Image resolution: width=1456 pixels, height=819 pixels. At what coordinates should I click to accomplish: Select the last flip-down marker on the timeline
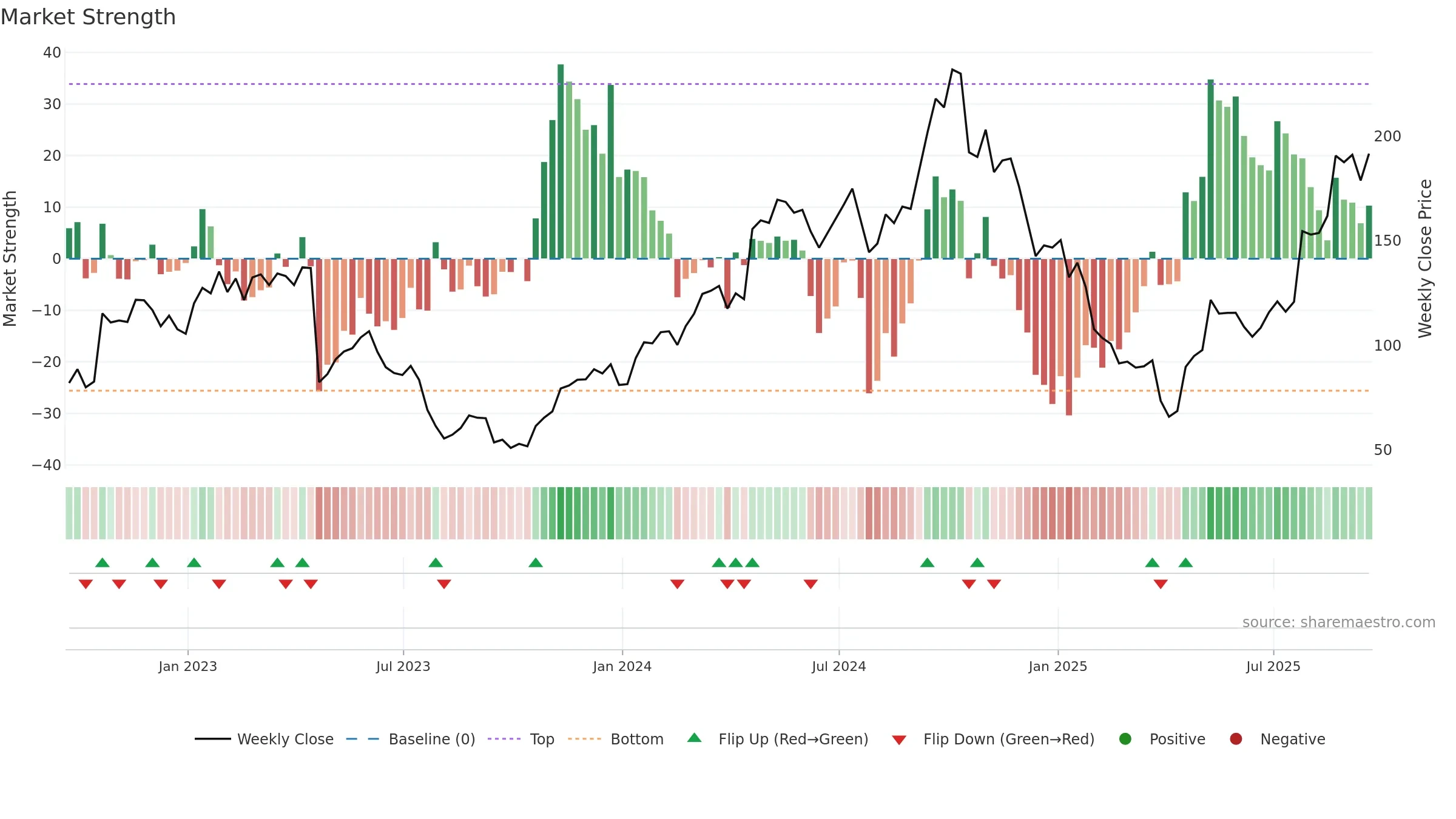[1161, 584]
